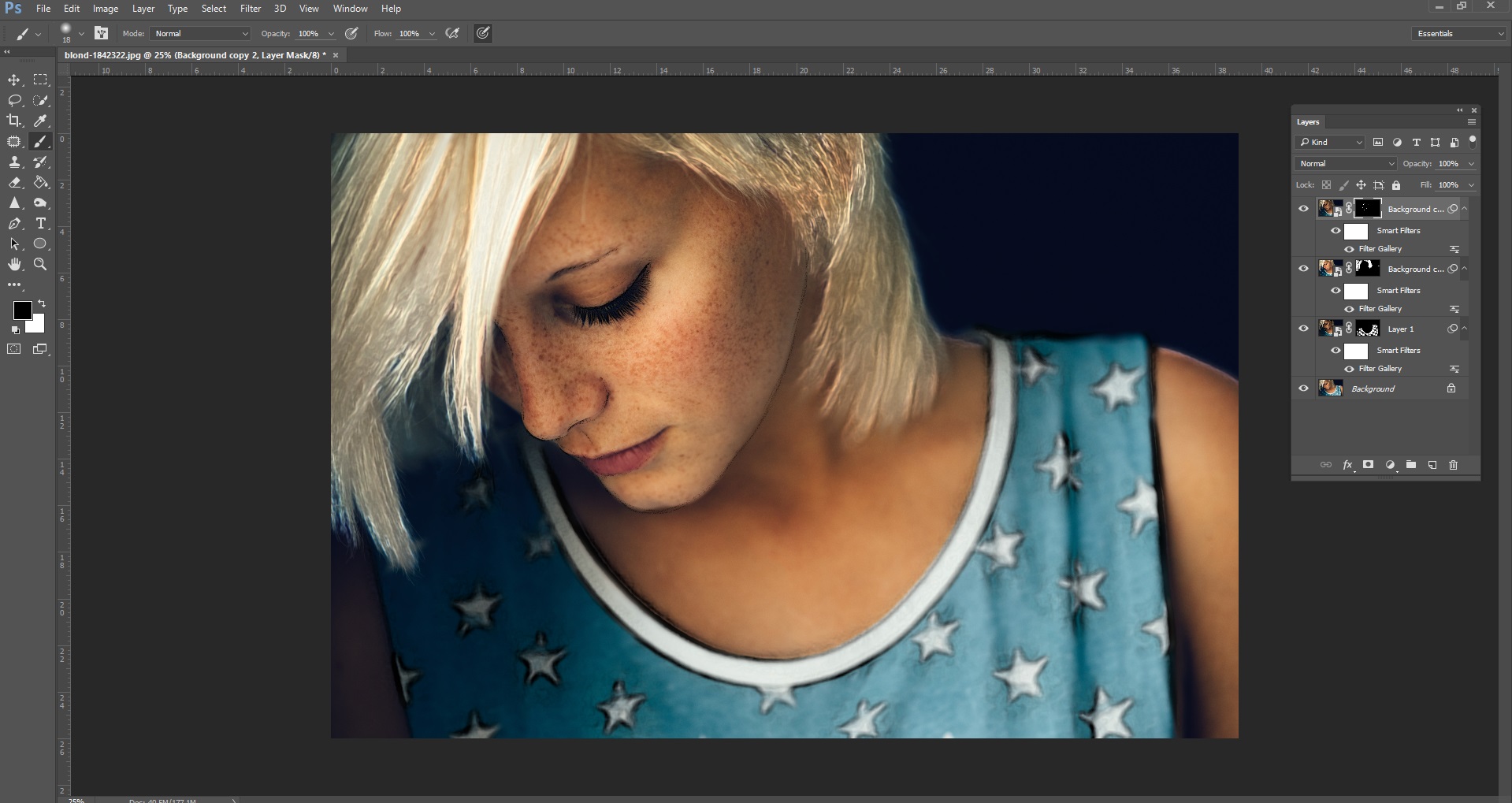Select the Horizontal Type tool
Viewport: 1512px width, 803px height.
[41, 224]
